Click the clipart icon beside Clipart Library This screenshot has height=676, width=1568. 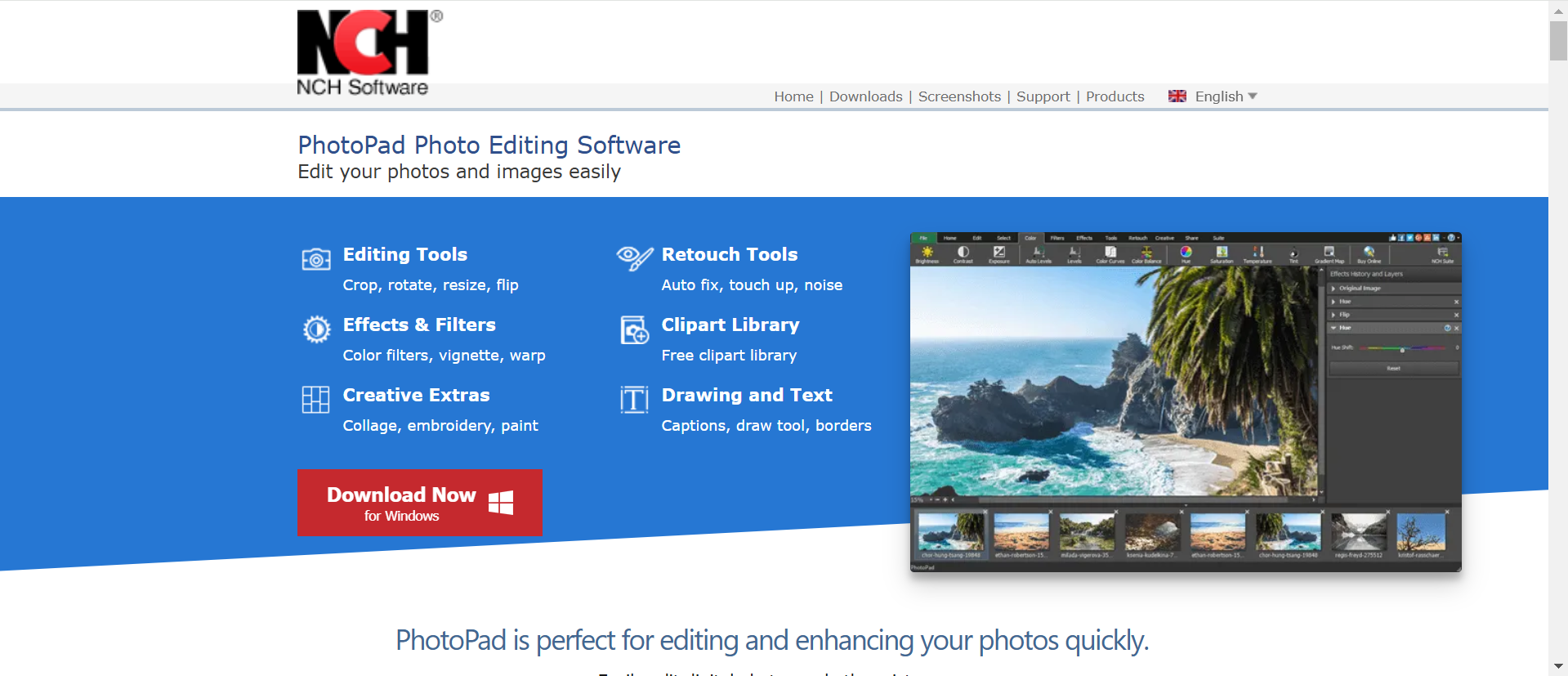[x=635, y=329]
